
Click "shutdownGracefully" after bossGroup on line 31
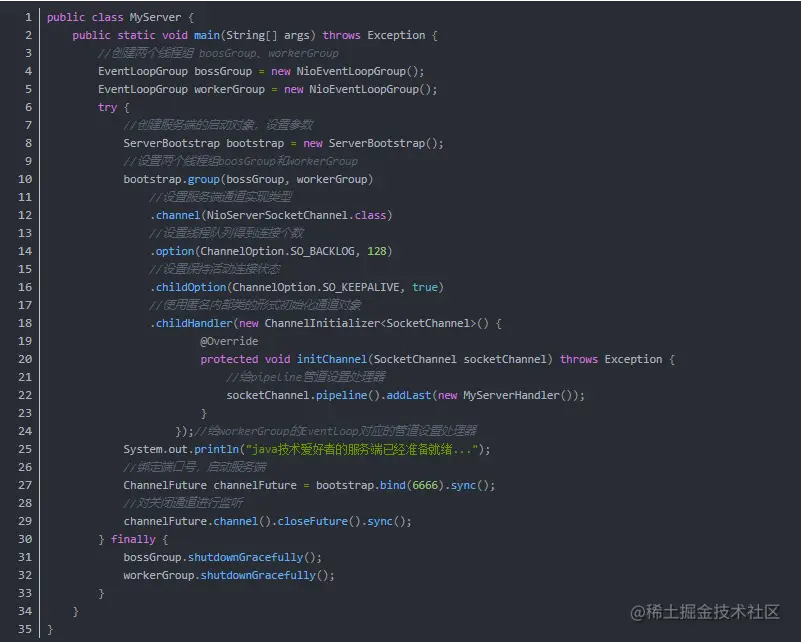click(x=245, y=557)
